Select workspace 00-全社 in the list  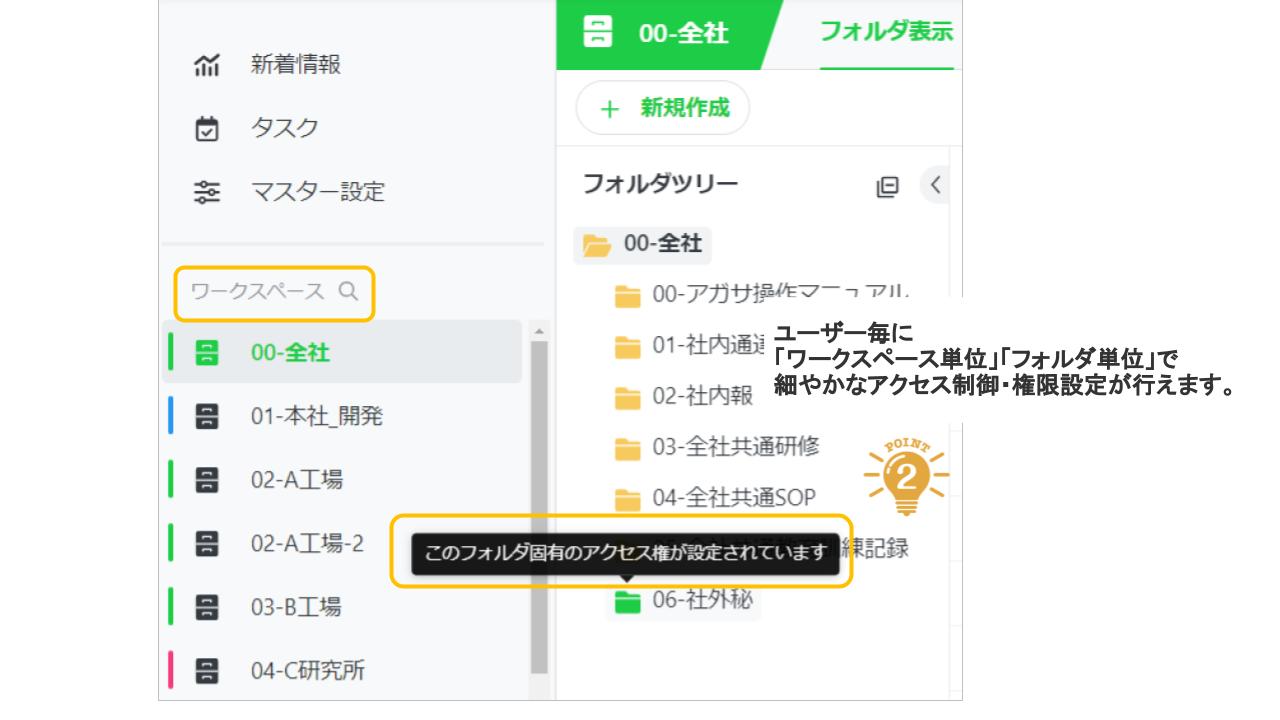pyautogui.click(x=342, y=352)
